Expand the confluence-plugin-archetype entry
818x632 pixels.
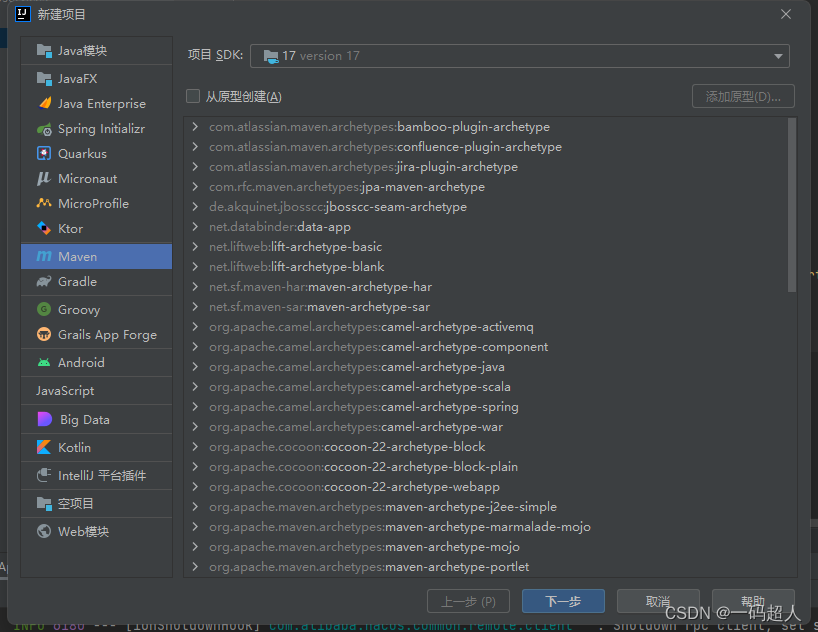195,147
